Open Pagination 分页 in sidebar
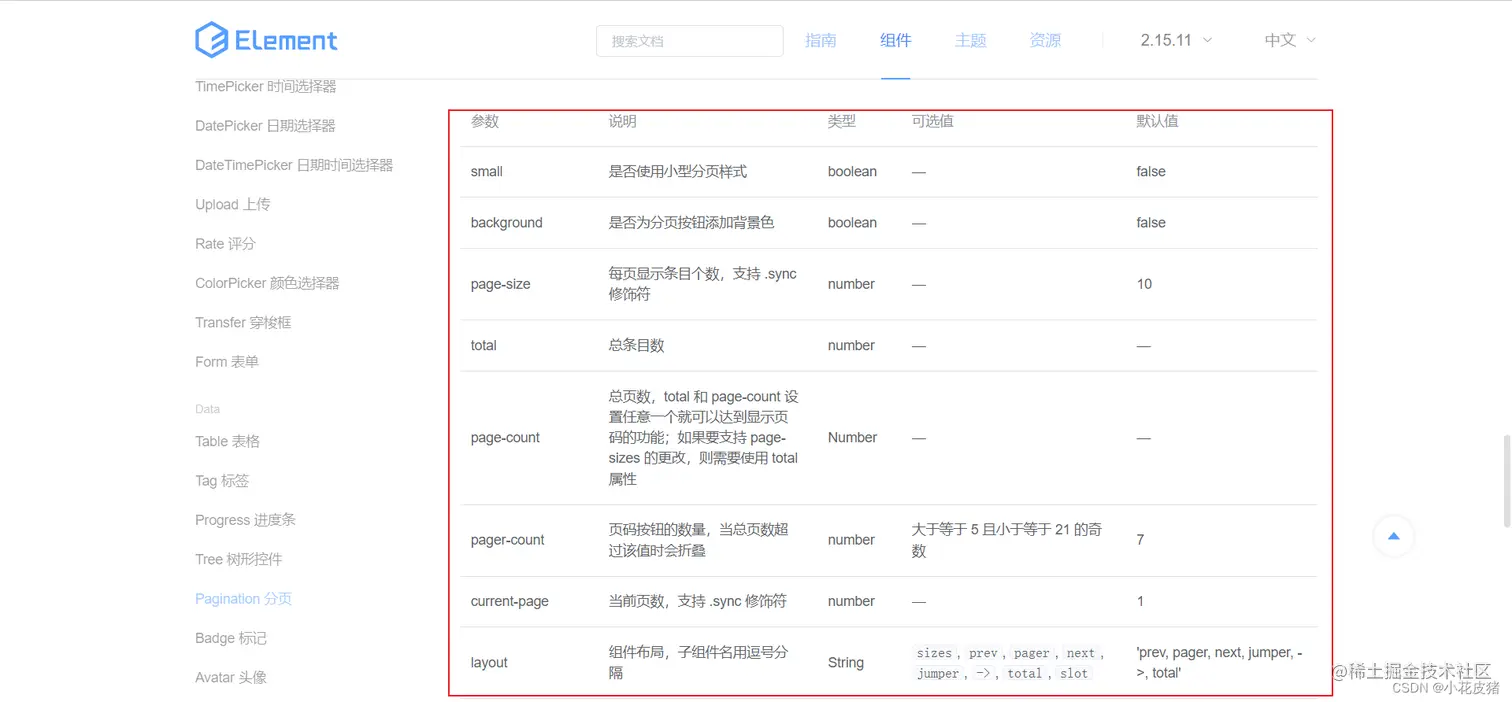This screenshot has height=702, width=1512. click(x=243, y=598)
